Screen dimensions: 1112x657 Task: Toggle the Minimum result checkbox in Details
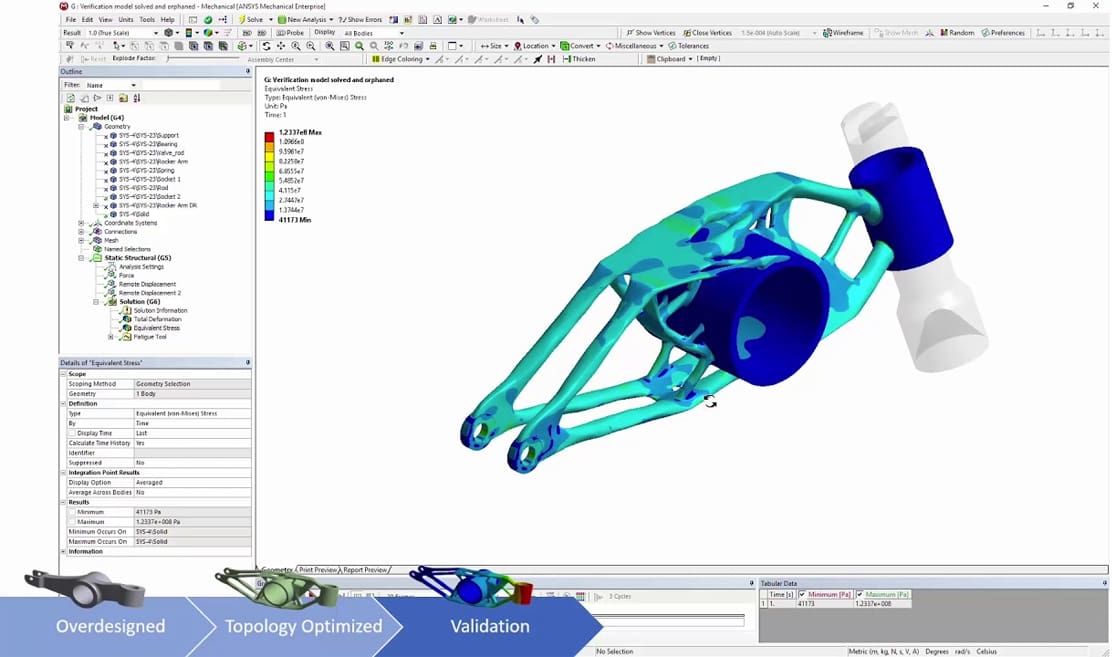click(x=72, y=512)
